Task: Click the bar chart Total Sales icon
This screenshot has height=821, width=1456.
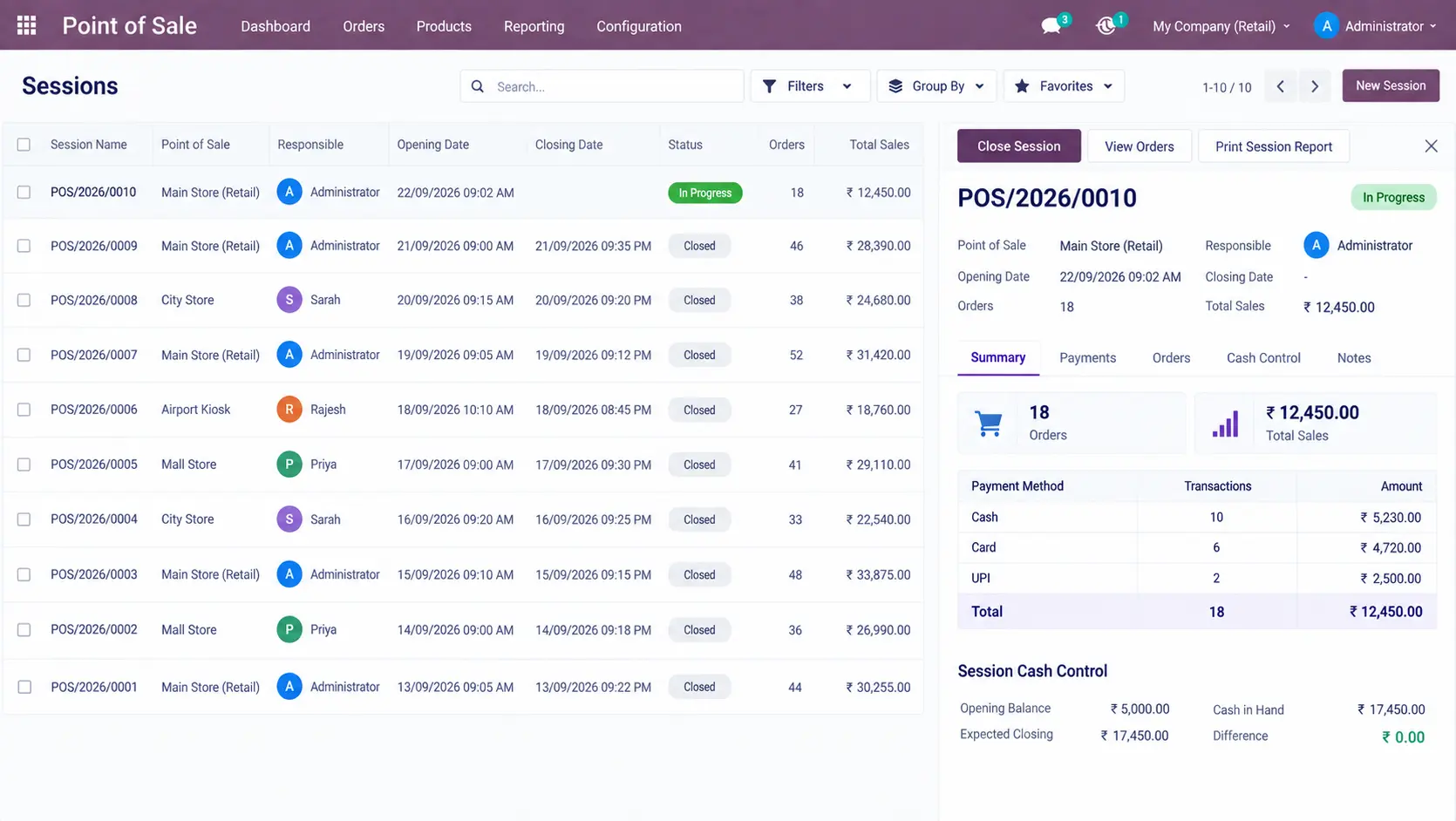Action: pos(1225,424)
